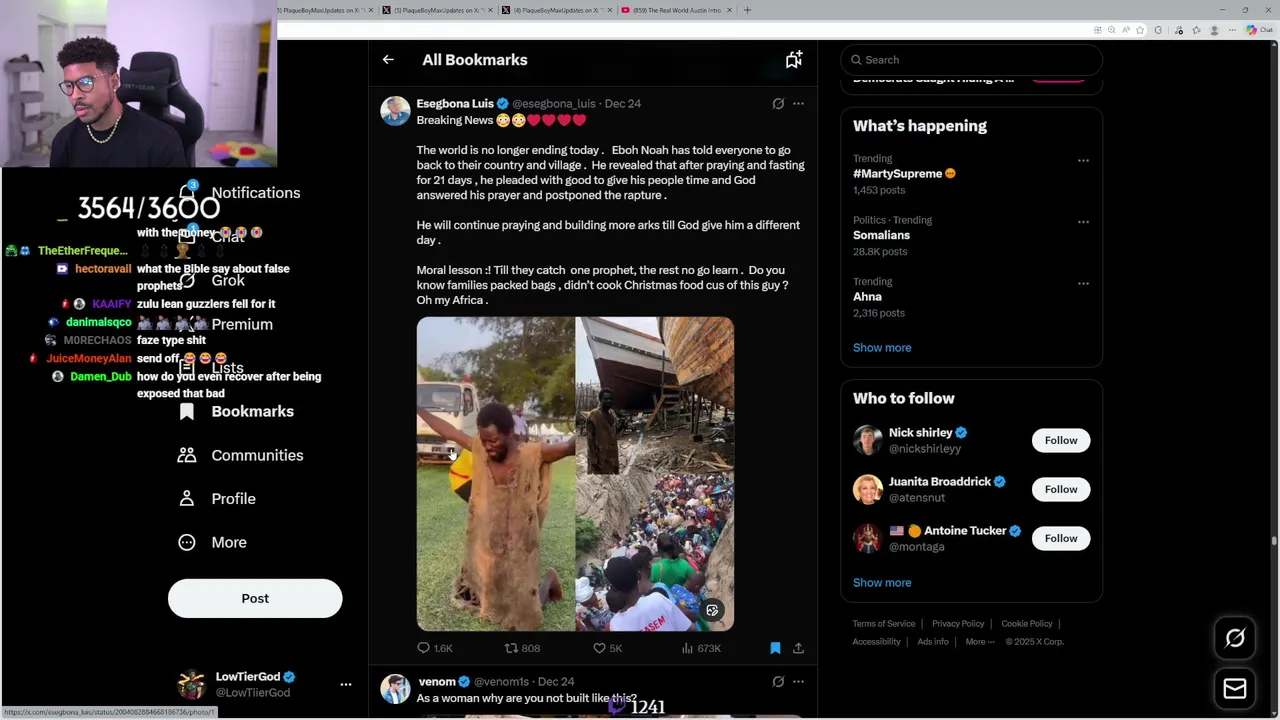Image resolution: width=1280 pixels, height=720 pixels.
Task: Open Privacy Policy footer link
Action: click(x=958, y=624)
